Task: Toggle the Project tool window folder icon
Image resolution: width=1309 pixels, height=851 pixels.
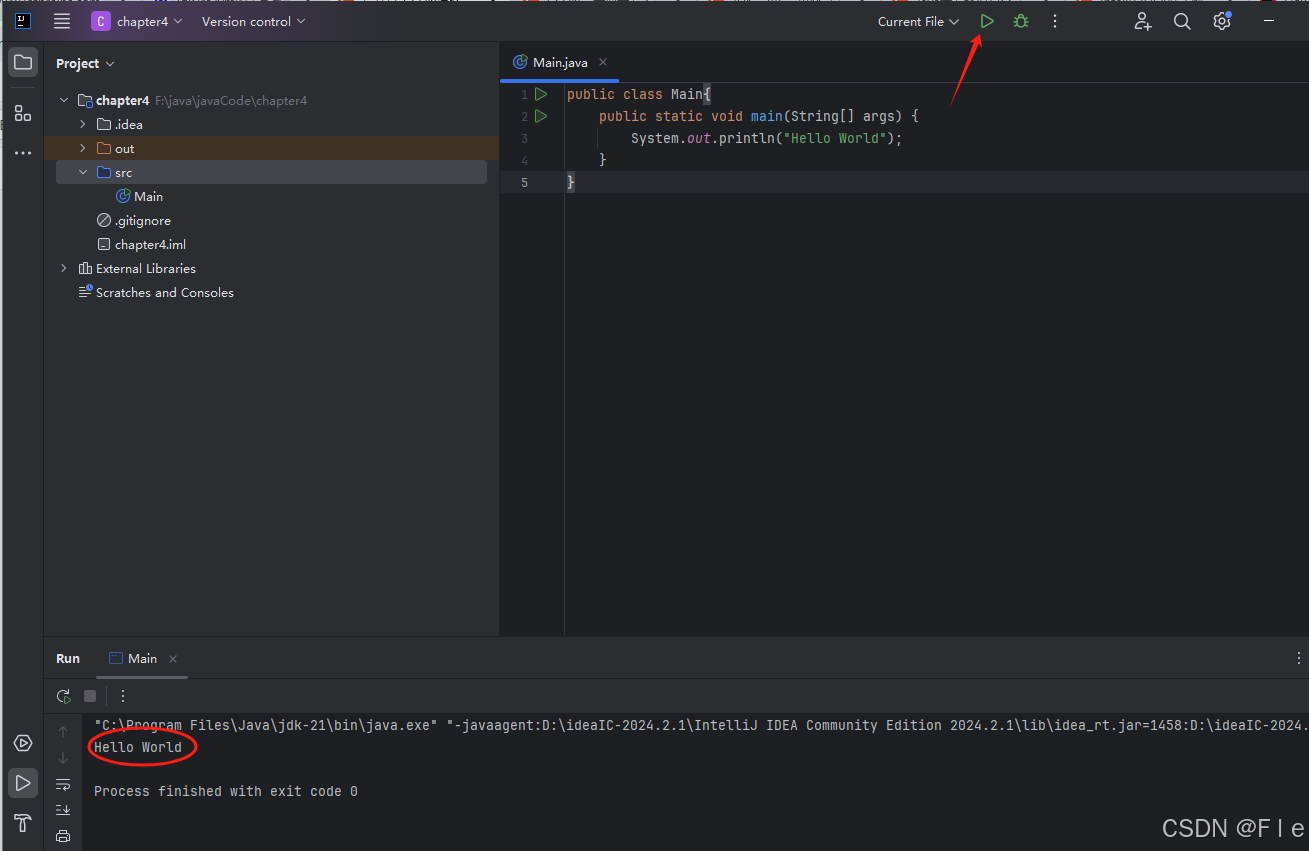Action: point(23,62)
